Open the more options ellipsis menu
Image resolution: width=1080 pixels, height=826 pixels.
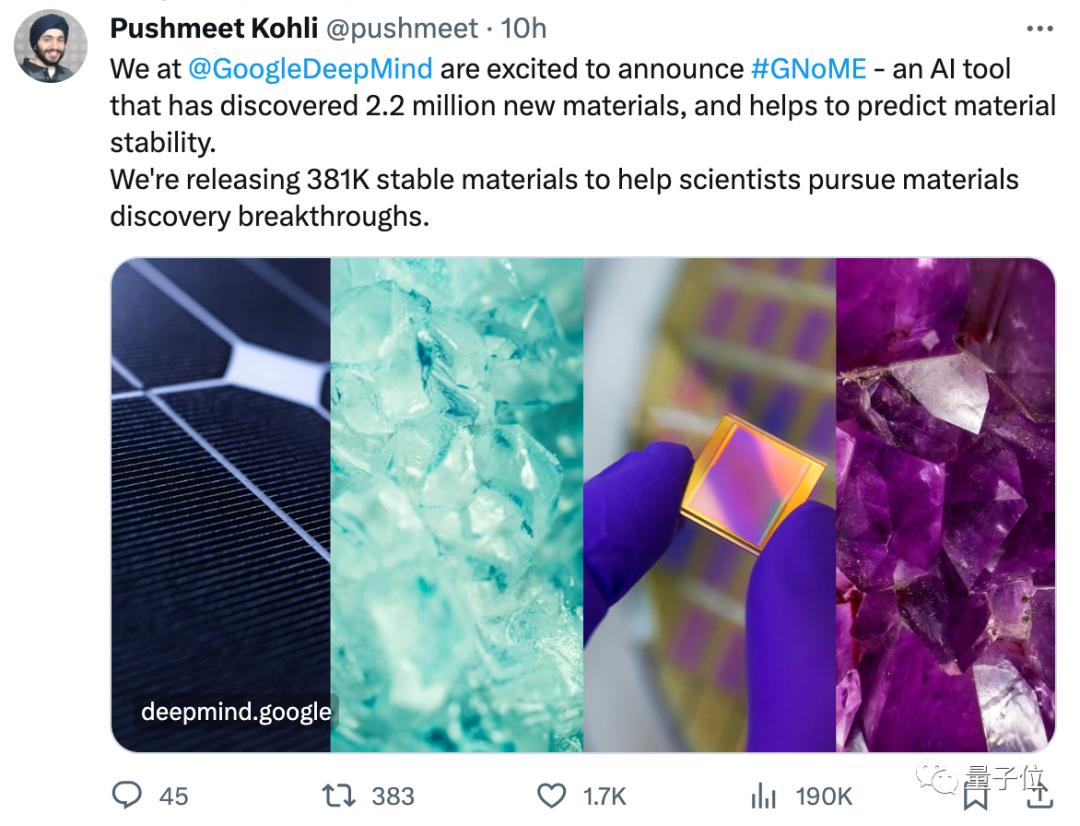[1038, 28]
